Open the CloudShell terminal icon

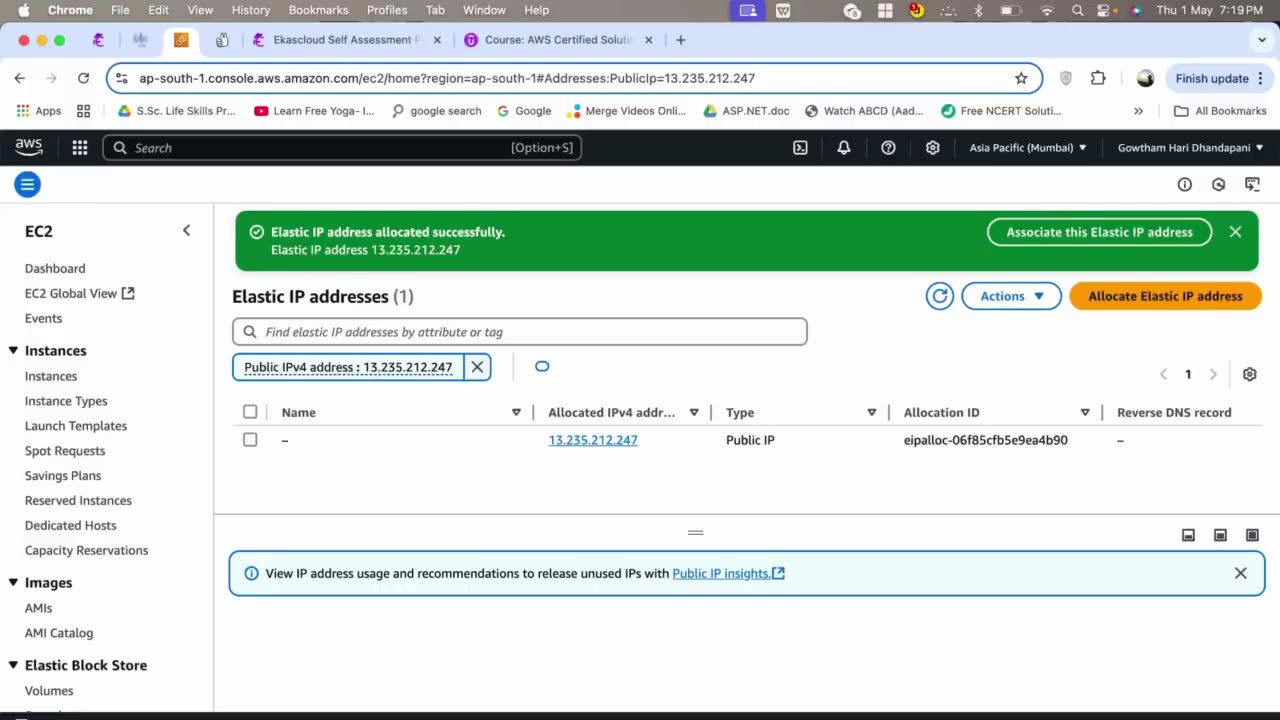(800, 148)
